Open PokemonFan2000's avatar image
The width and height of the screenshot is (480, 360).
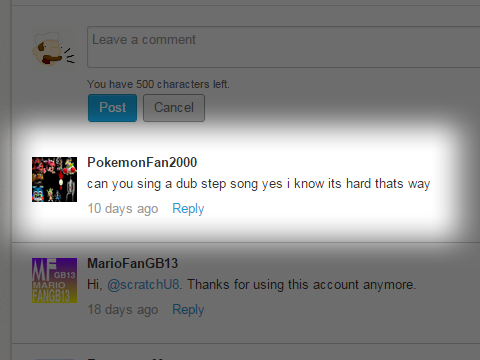point(54,179)
